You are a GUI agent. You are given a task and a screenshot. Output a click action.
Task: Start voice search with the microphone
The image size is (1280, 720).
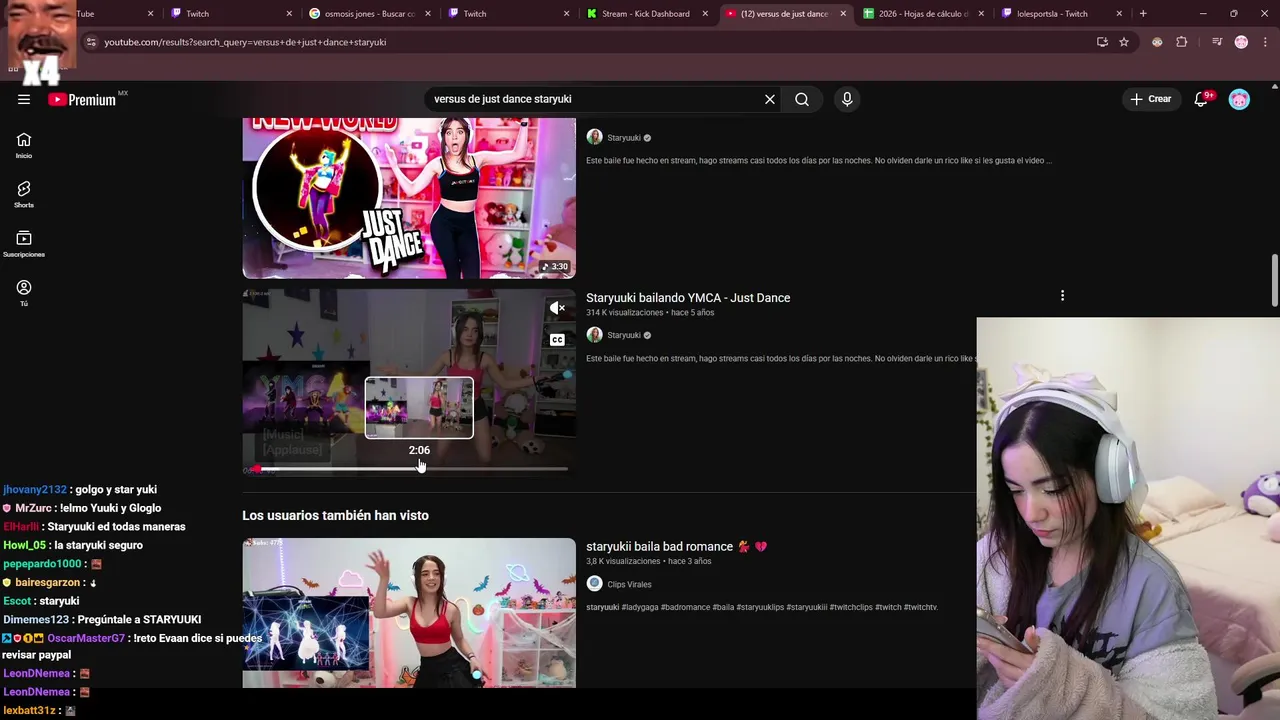coord(847,99)
